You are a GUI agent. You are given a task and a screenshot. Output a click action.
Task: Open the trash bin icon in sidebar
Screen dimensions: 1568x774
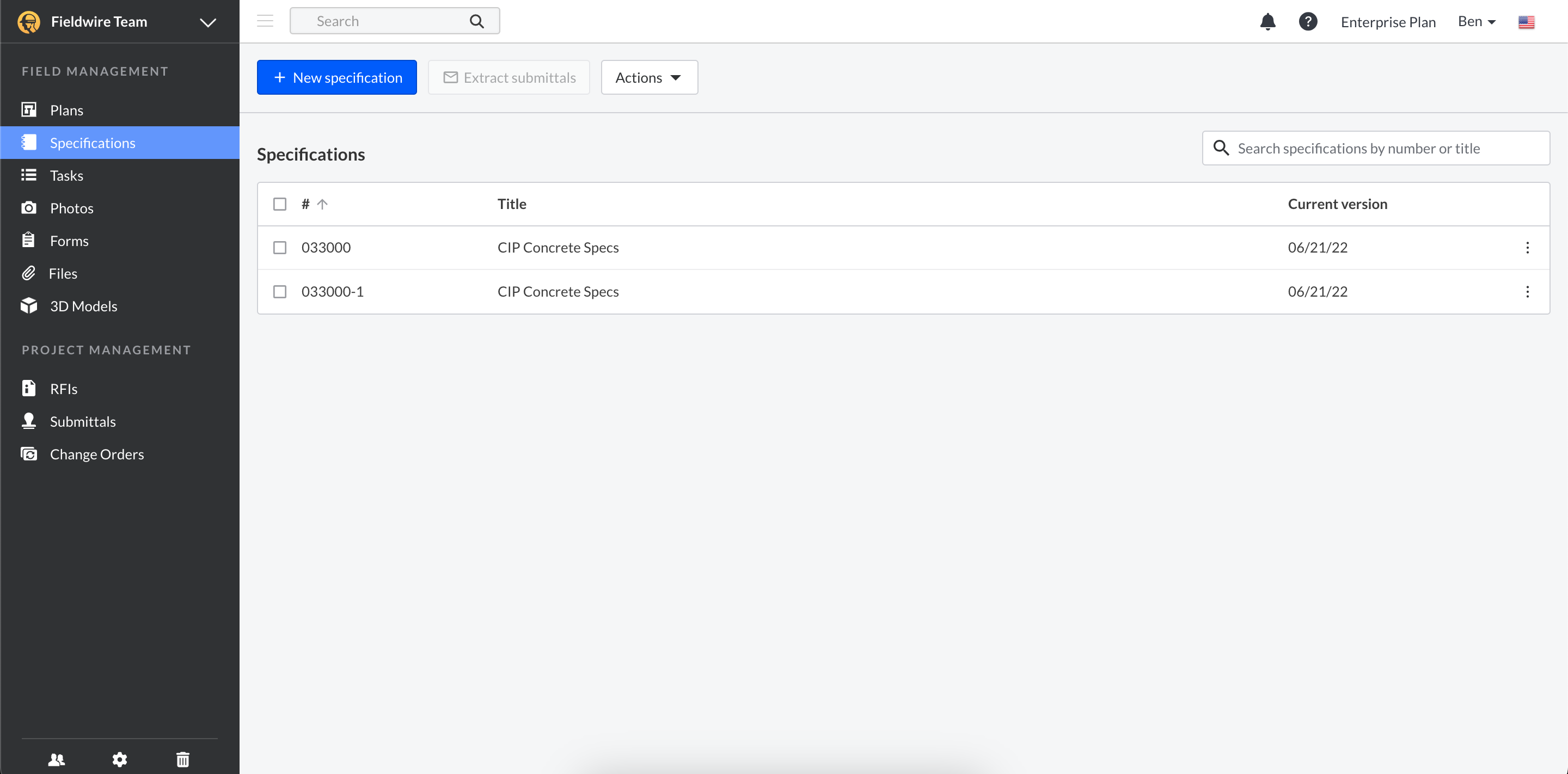[182, 759]
